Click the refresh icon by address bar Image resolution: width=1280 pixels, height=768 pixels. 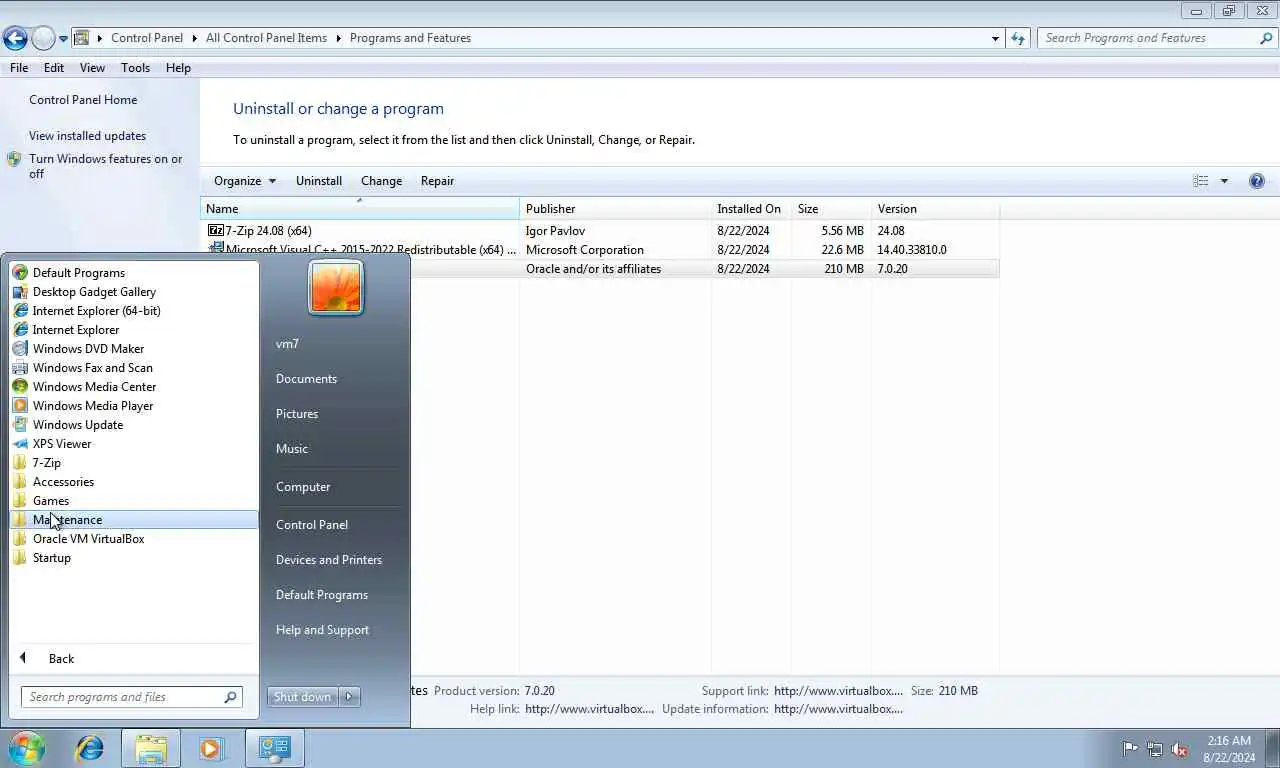click(x=1018, y=38)
